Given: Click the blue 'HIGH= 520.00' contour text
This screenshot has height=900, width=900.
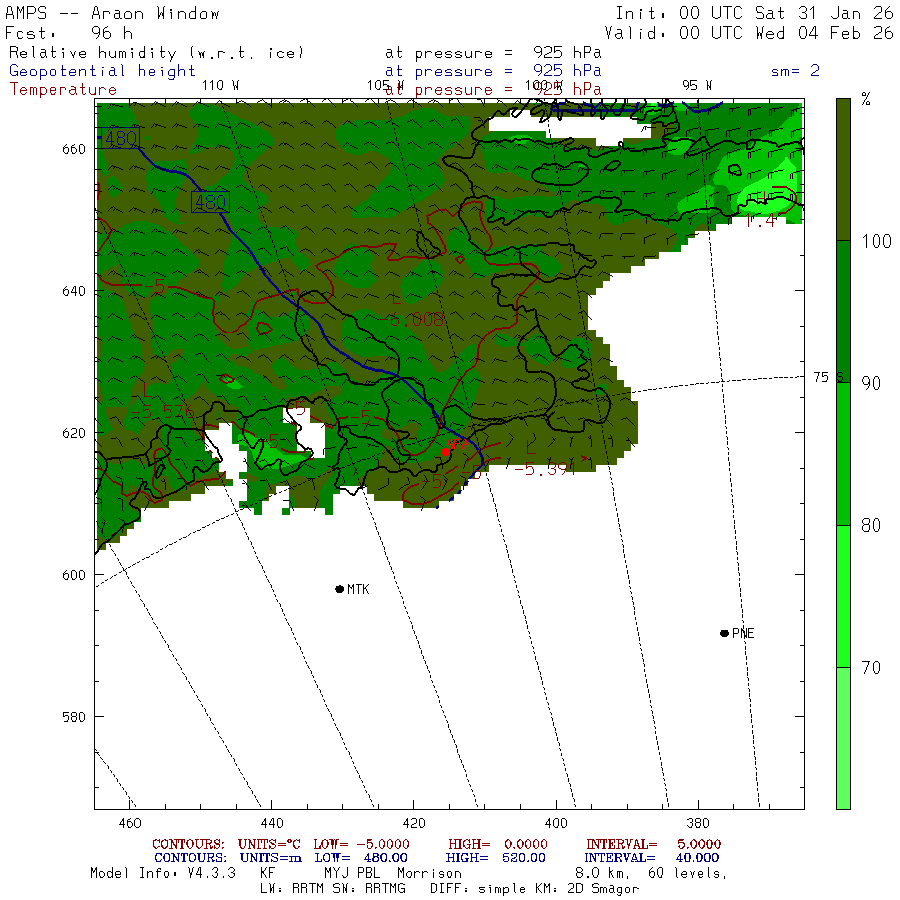Looking at the screenshot, I should 495,858.
